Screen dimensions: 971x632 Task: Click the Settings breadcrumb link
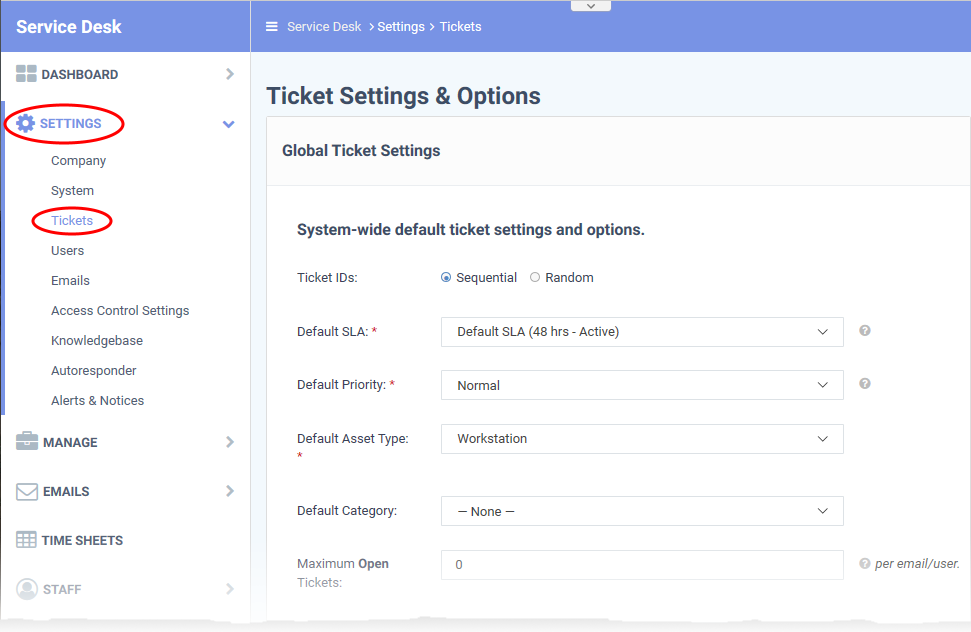[x=401, y=27]
